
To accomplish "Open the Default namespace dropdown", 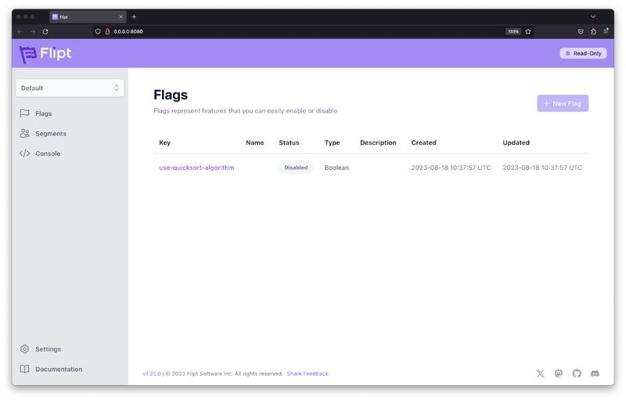I will [70, 88].
